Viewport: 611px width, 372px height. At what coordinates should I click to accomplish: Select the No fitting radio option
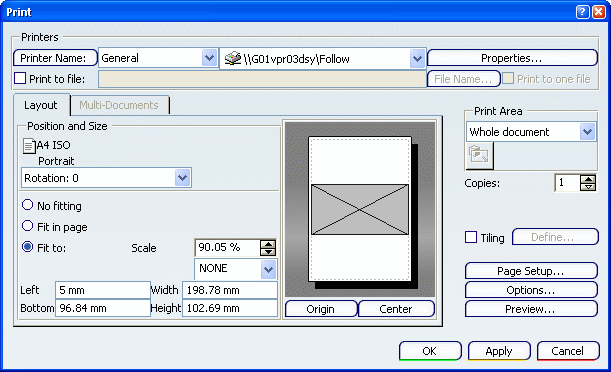[27, 205]
